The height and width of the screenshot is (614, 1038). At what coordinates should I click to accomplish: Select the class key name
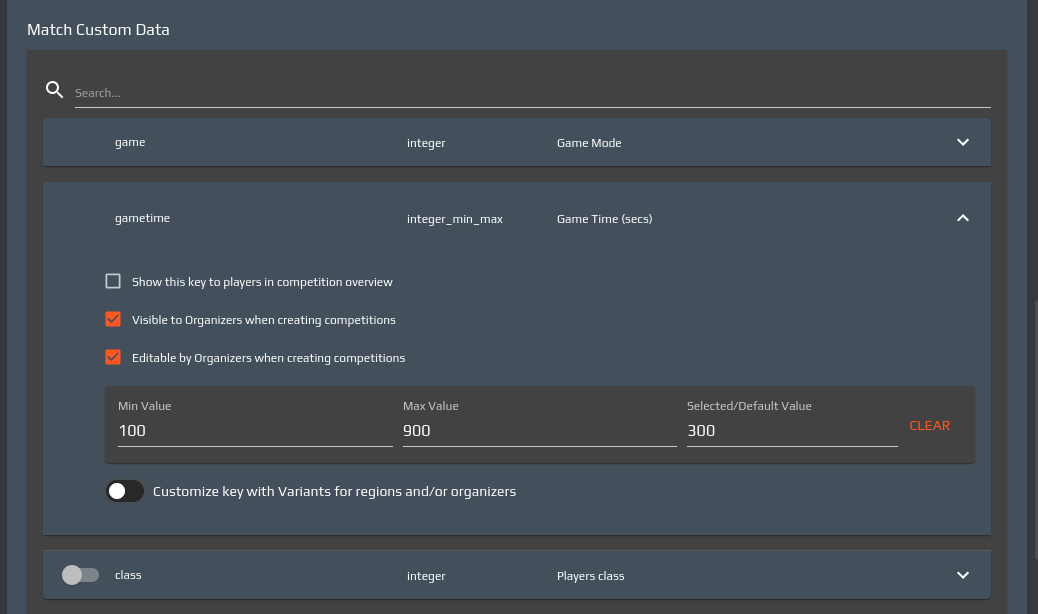tap(128, 576)
